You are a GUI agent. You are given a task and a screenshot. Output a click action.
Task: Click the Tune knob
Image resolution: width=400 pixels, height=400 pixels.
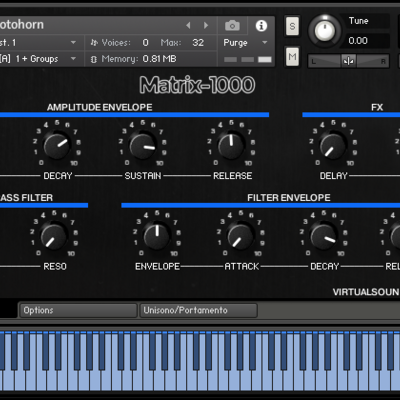coord(325,31)
